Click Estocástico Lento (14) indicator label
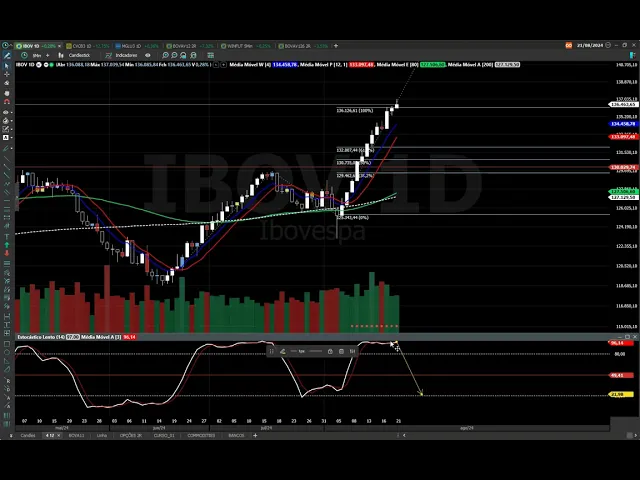The width and height of the screenshot is (640, 480). (x=41, y=337)
